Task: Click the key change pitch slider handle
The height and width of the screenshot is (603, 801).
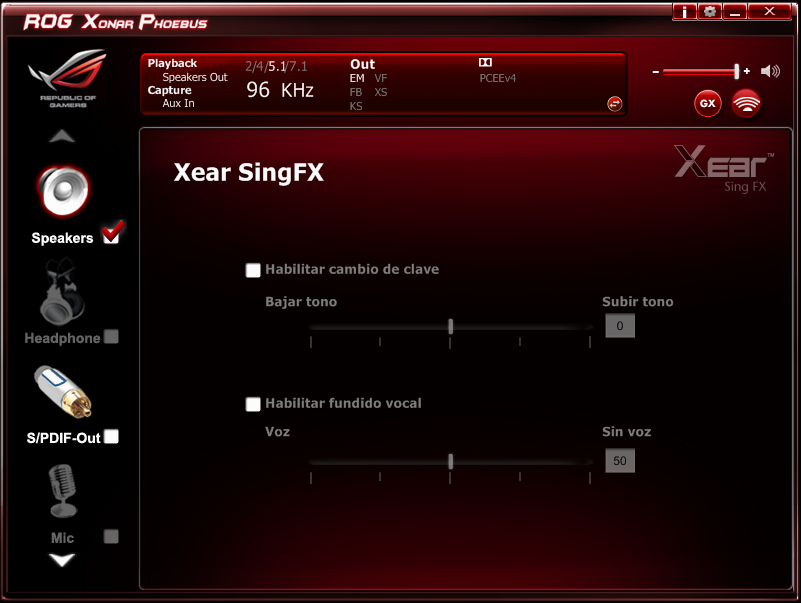Action: 451,327
